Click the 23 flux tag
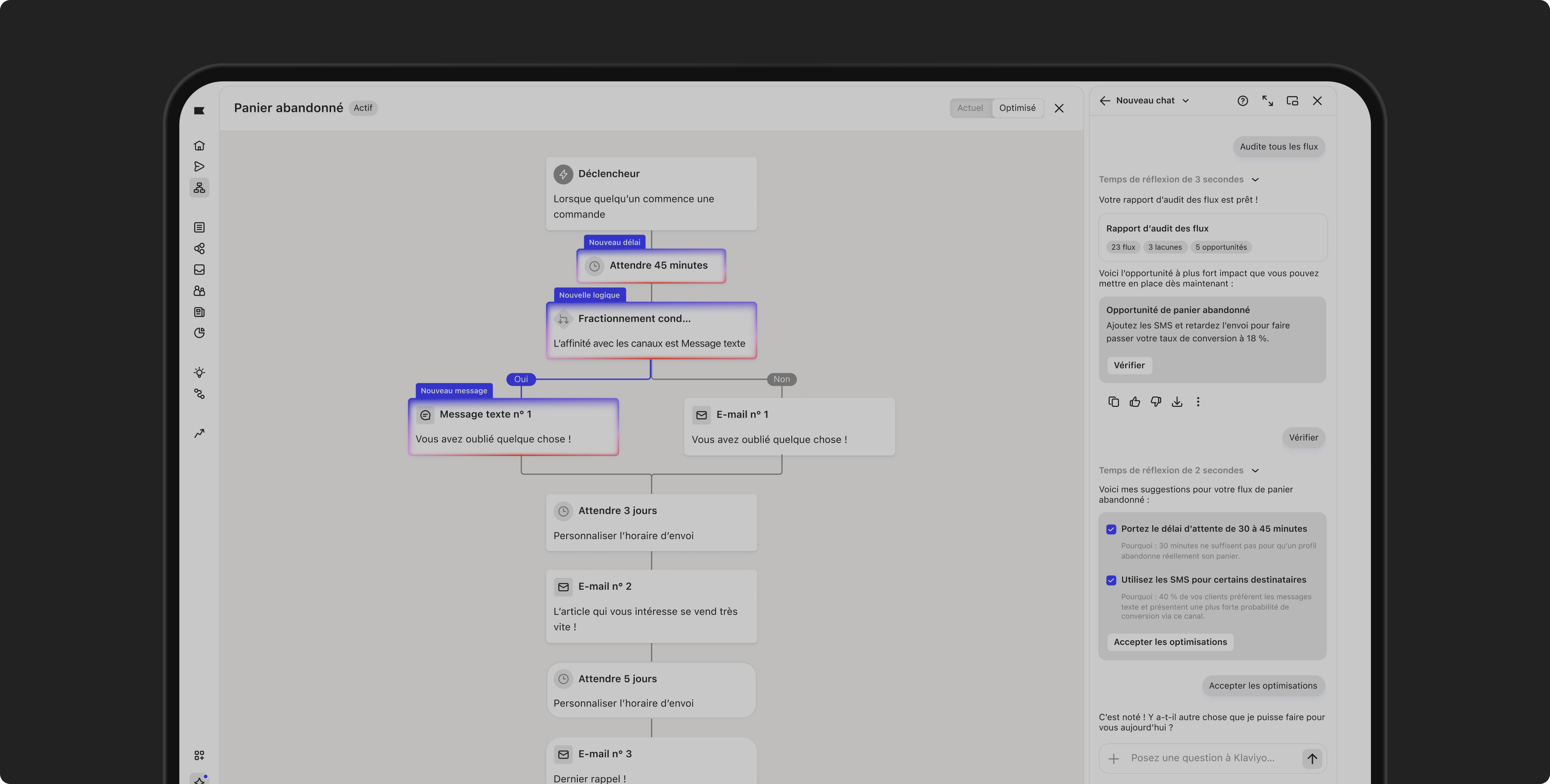1550x784 pixels. [1123, 247]
